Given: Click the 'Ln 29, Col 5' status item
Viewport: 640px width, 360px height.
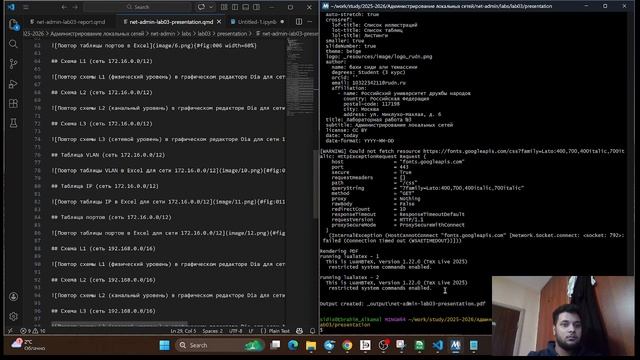Looking at the screenshot, I should click(x=183, y=331).
